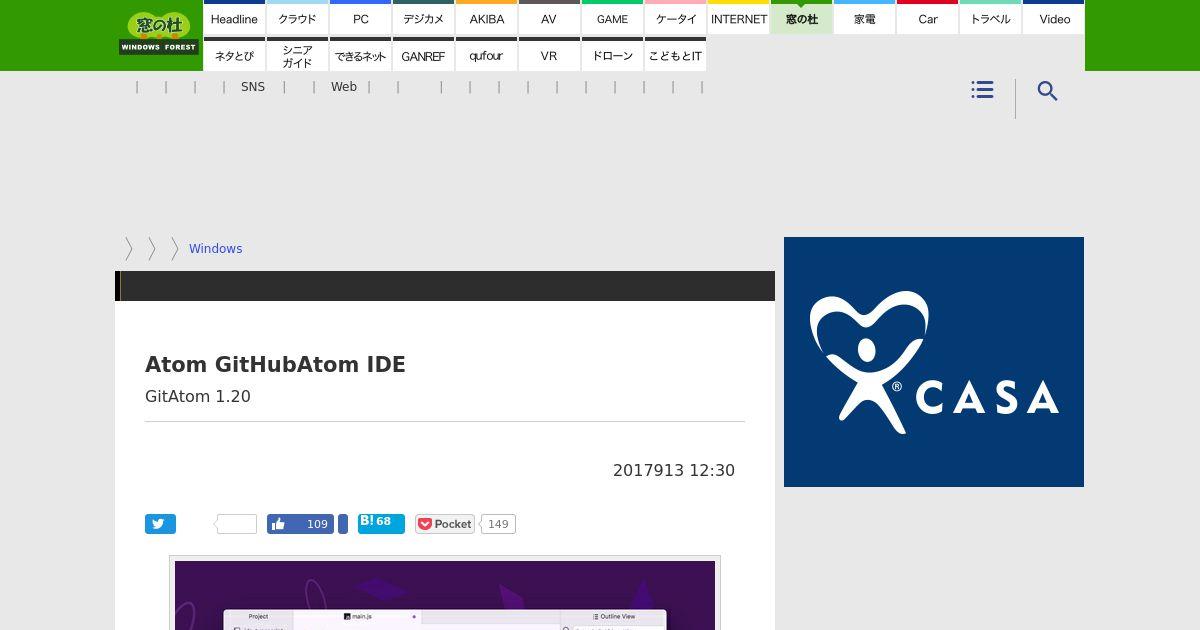Click the Web category link

click(x=344, y=87)
